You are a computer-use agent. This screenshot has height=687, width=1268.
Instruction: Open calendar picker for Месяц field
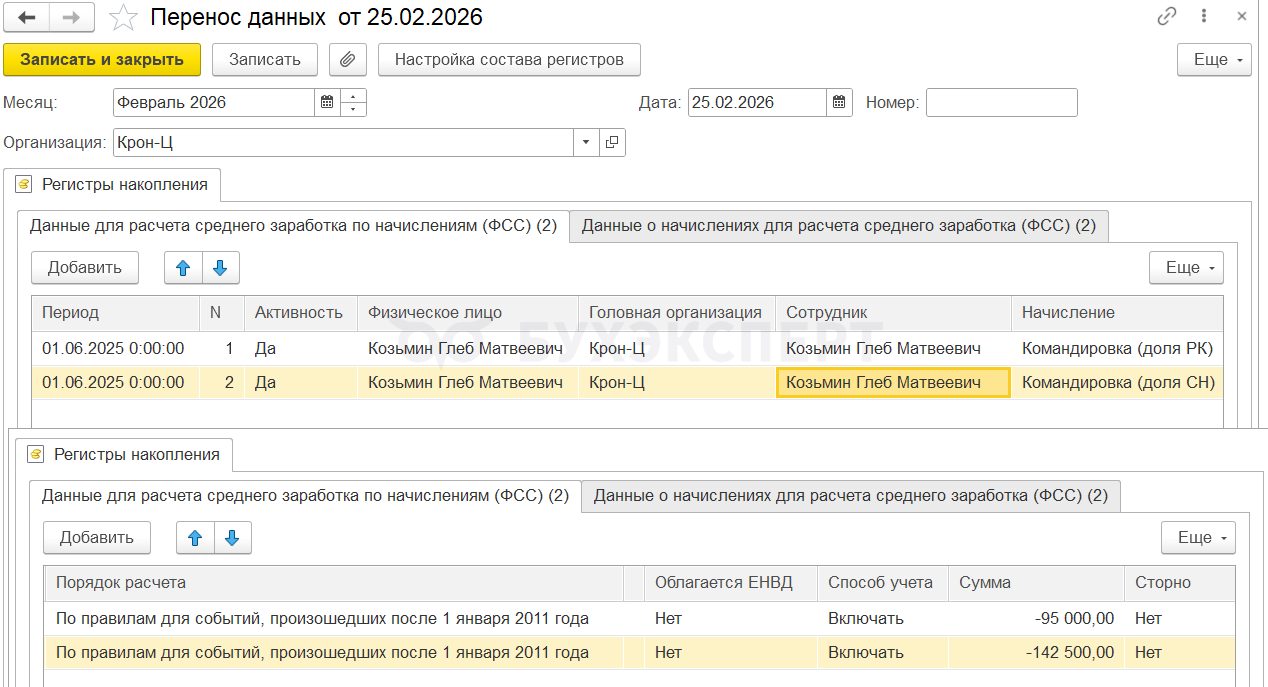tap(327, 102)
